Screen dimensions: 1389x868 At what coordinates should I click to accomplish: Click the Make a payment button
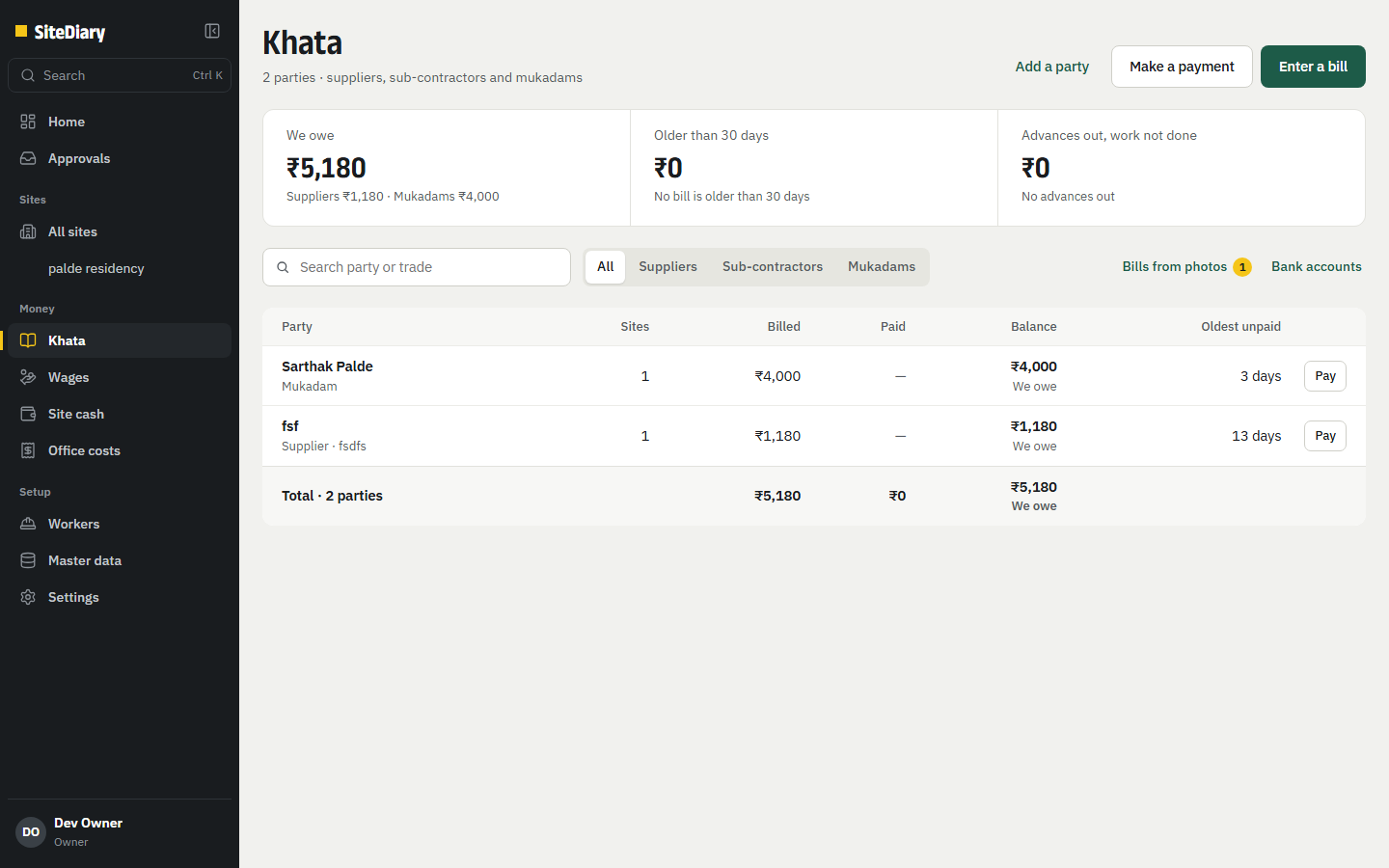pos(1182,67)
